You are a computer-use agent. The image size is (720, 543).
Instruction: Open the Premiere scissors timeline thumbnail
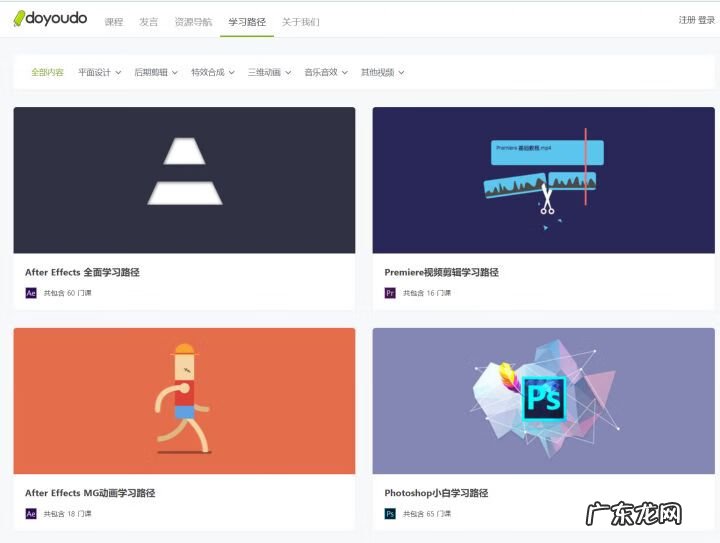click(x=544, y=180)
